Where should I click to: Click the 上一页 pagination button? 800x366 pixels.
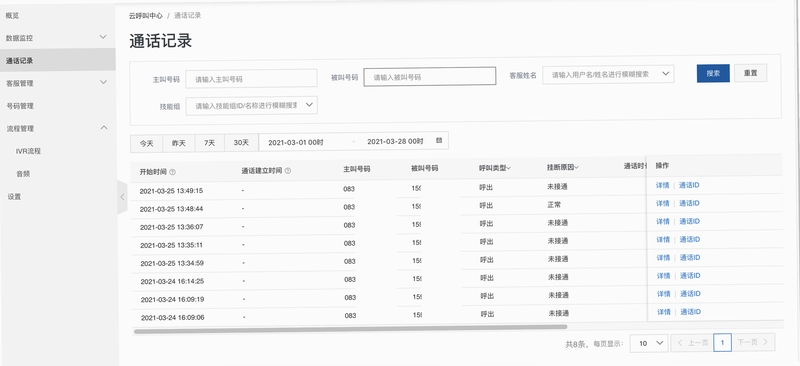tap(692, 343)
